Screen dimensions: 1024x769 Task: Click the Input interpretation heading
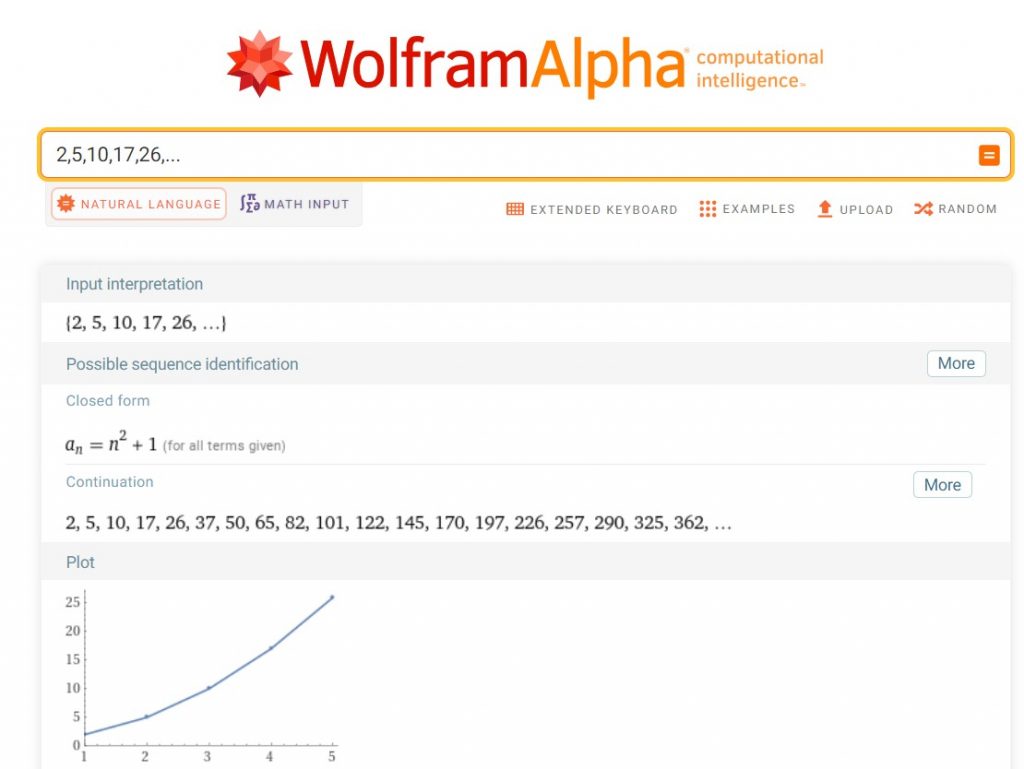(135, 284)
